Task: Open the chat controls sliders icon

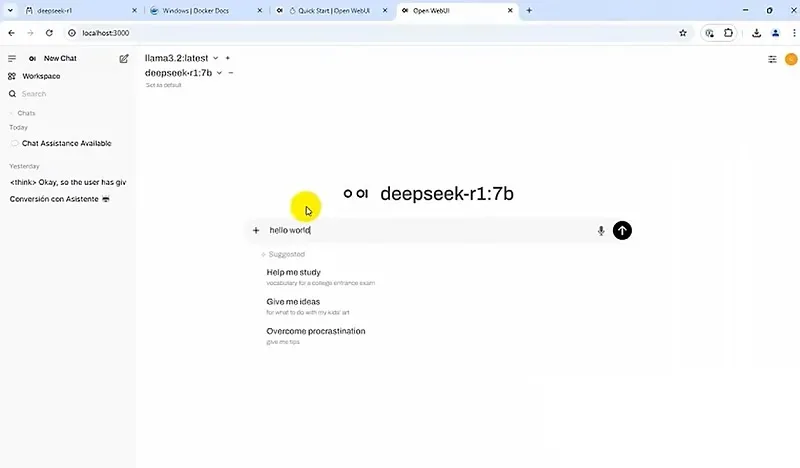Action: [x=772, y=60]
